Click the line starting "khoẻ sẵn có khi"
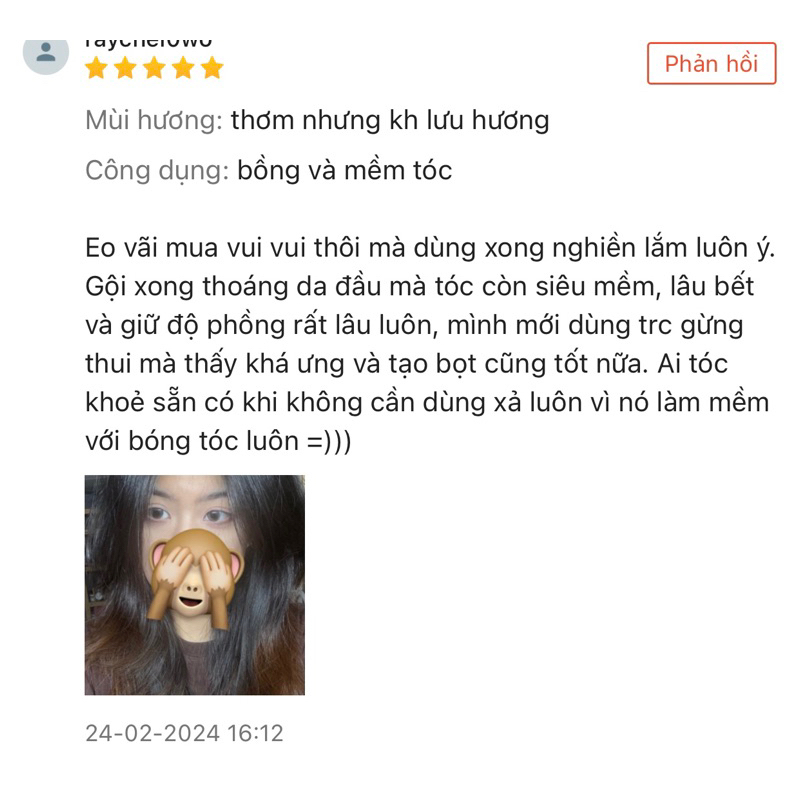The height and width of the screenshot is (800, 800). (427, 403)
